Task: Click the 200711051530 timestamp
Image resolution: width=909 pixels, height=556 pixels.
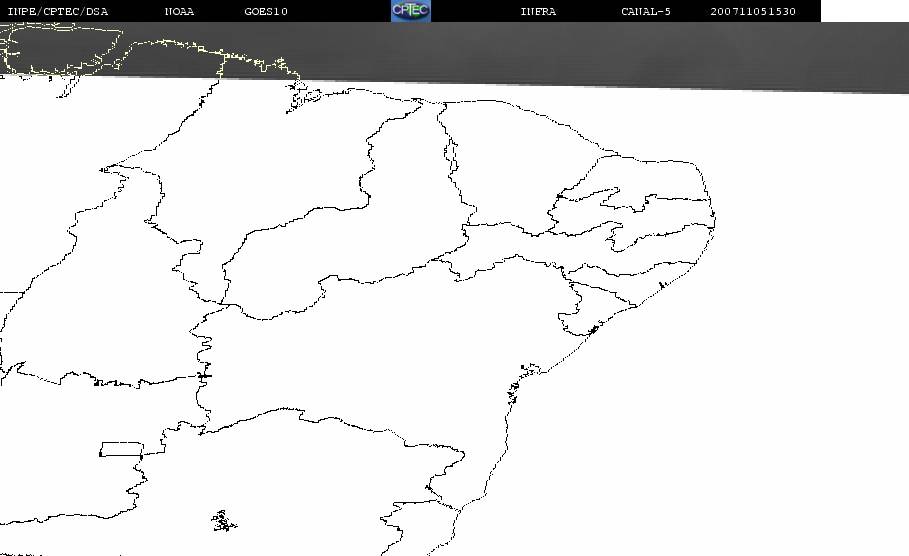Action: (x=753, y=12)
